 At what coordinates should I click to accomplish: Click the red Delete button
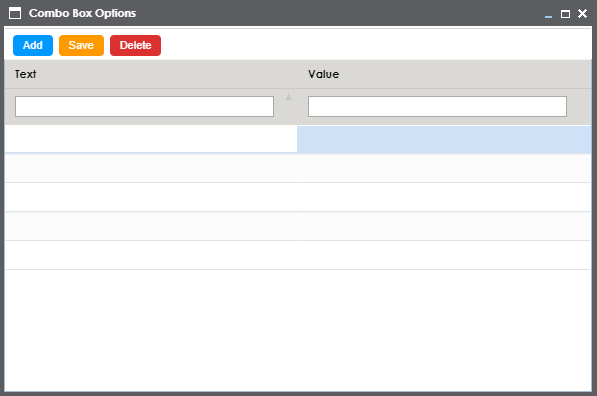pos(135,45)
